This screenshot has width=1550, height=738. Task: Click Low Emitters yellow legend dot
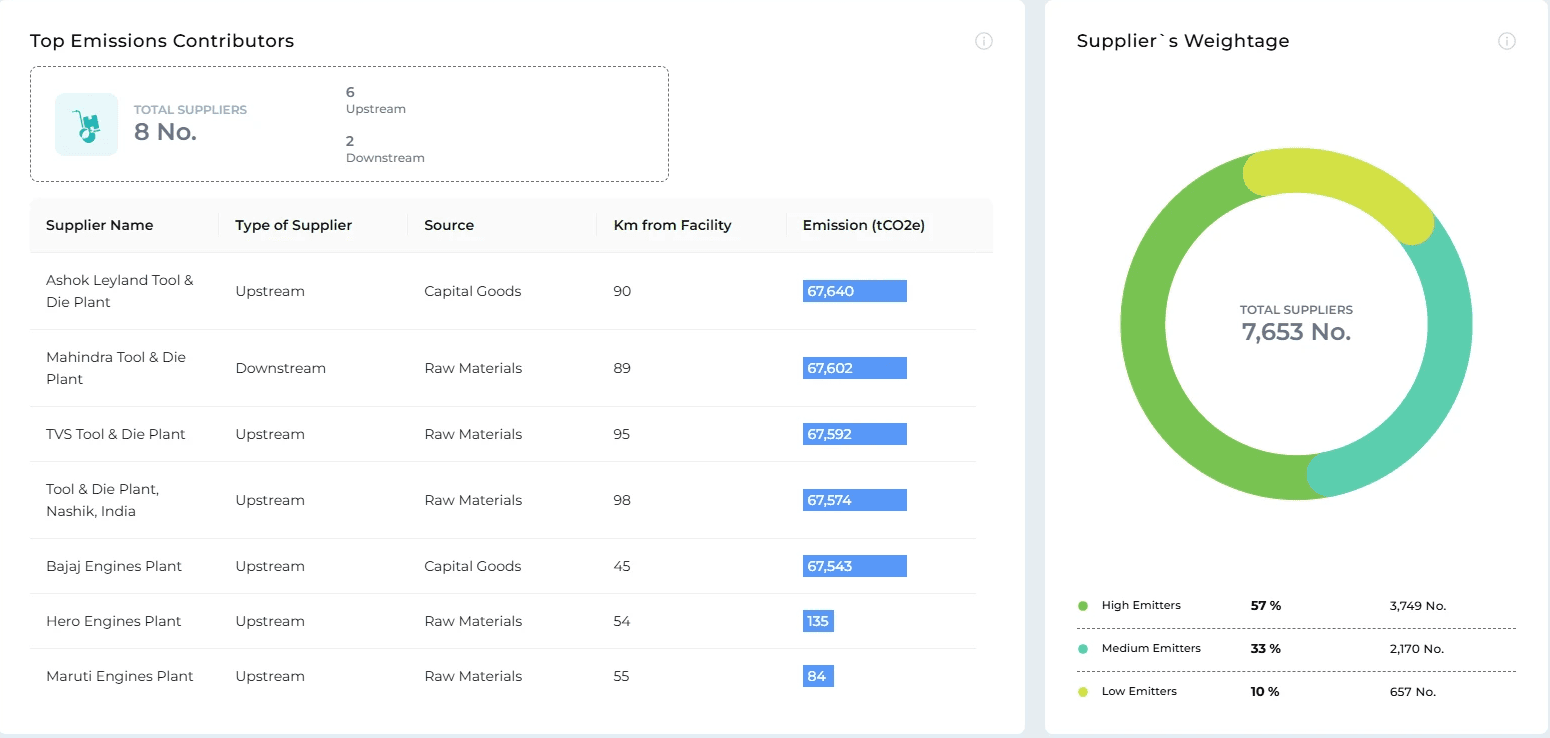(x=1083, y=692)
